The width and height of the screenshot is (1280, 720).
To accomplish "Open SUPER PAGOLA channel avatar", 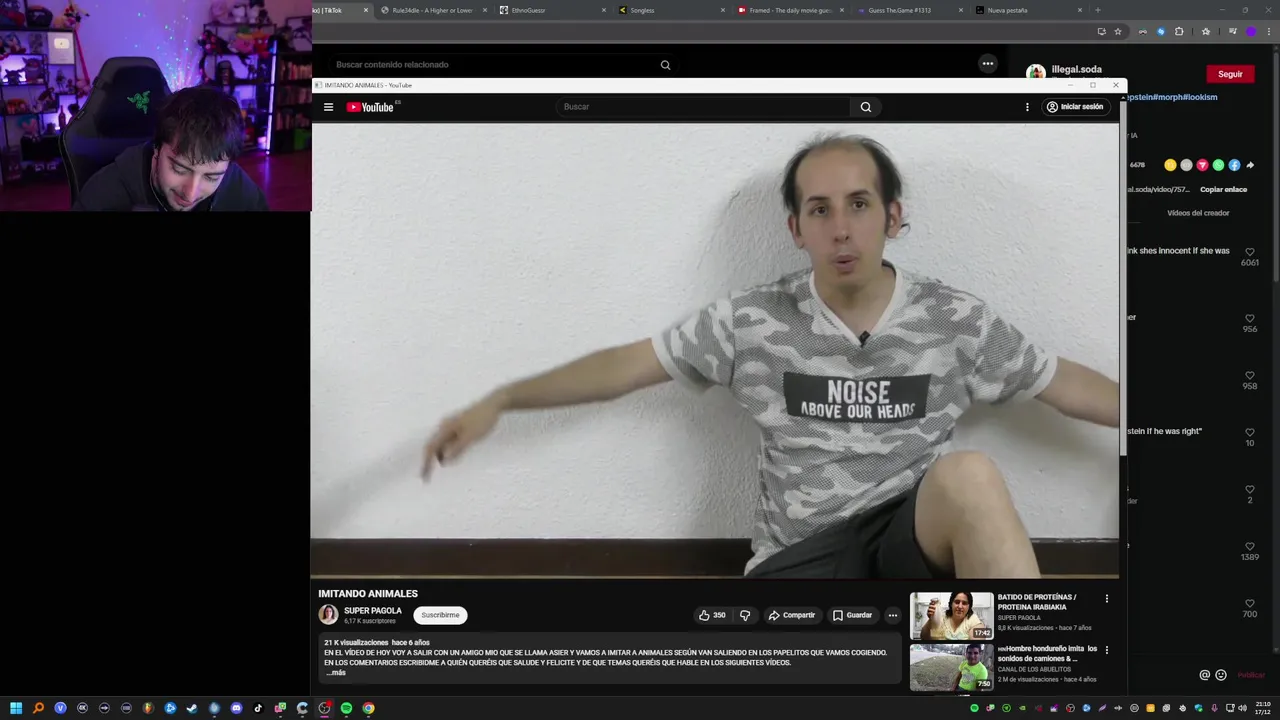I will click(x=328, y=614).
